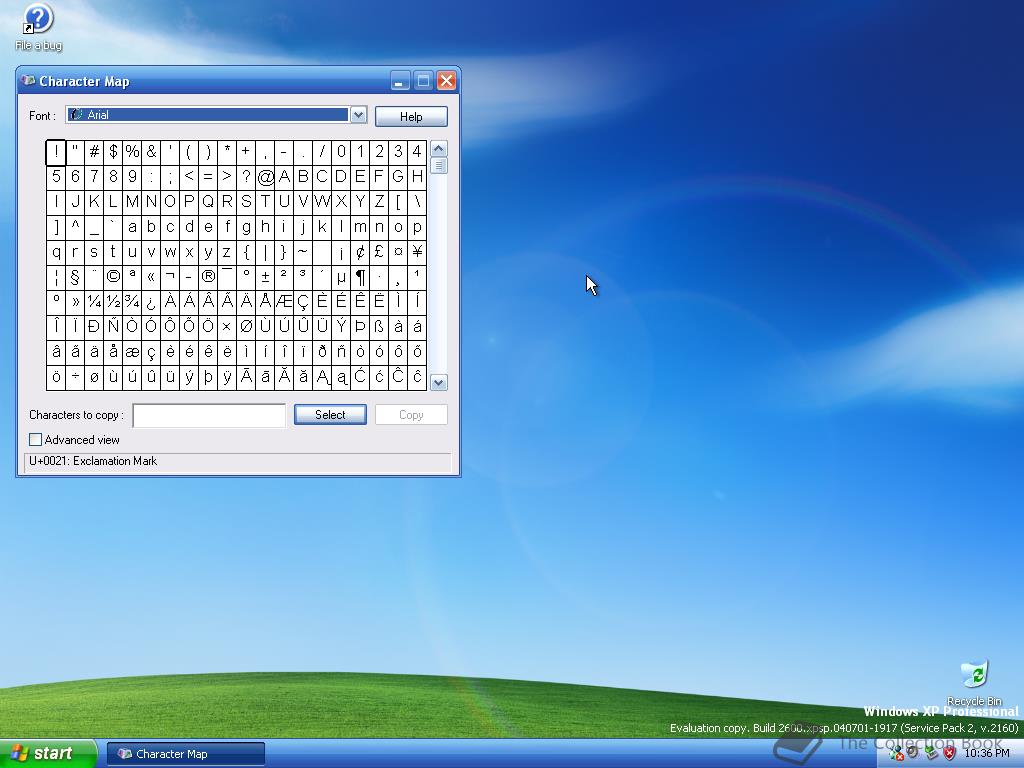Choose the § section sign cell

(x=75, y=277)
